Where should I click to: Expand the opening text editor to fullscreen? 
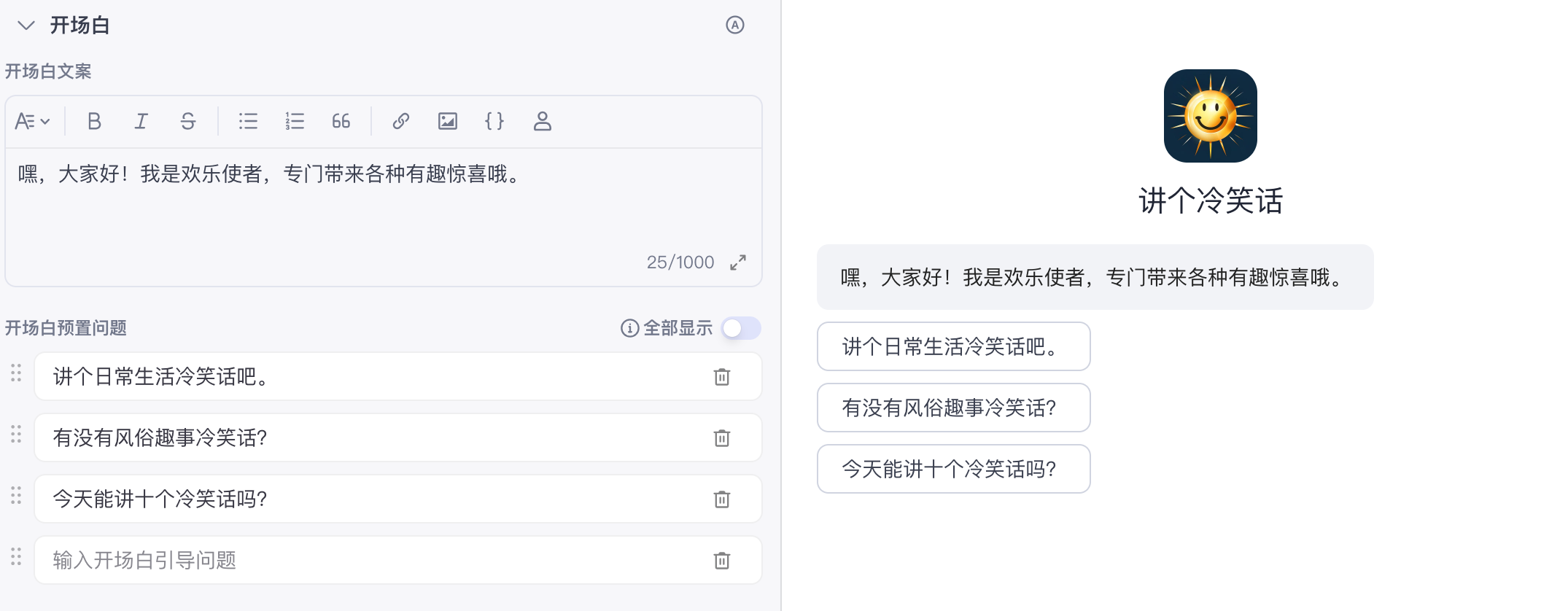point(738,262)
